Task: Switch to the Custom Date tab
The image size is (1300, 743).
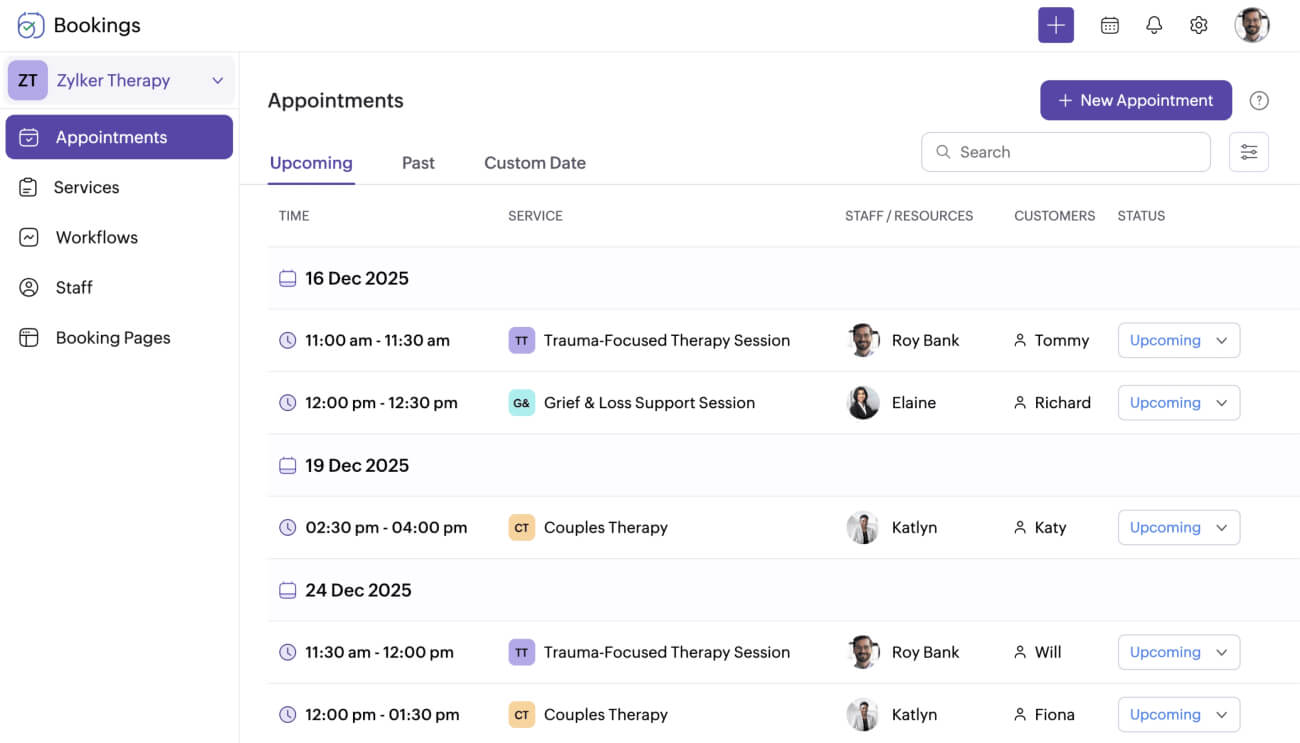Action: 534,162
